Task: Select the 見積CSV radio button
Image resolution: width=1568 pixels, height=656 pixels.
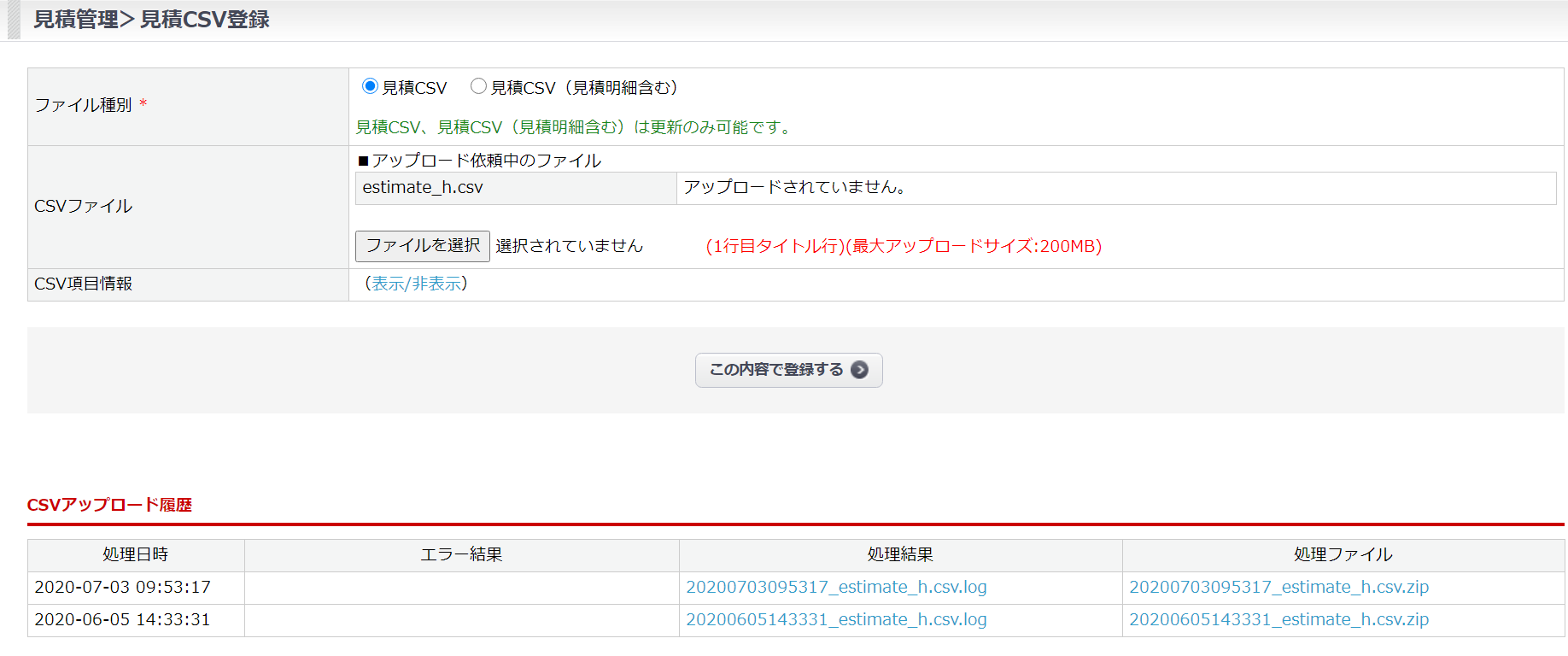Action: coord(370,86)
